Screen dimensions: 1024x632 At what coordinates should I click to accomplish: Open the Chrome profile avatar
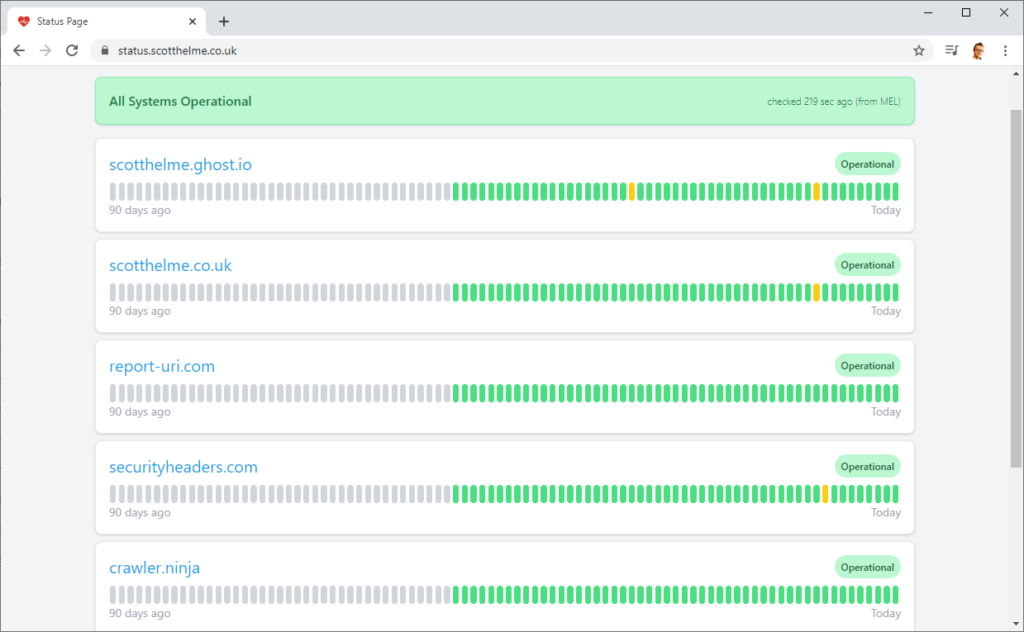tap(978, 50)
